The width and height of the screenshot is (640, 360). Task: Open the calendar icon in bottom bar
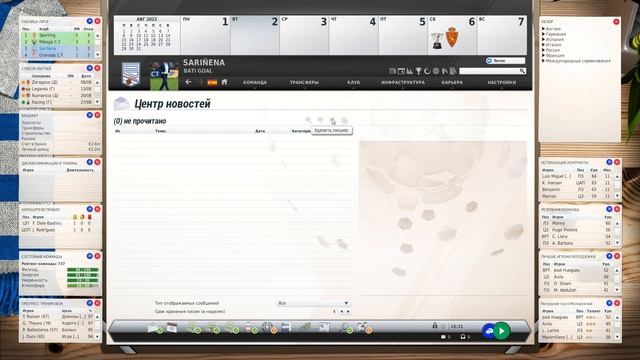coord(172,327)
